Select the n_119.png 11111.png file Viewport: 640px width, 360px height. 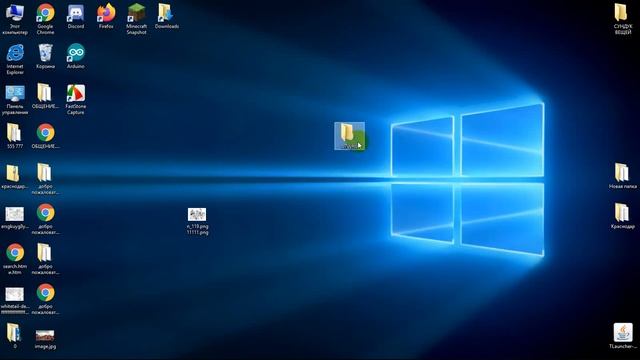pos(198,221)
